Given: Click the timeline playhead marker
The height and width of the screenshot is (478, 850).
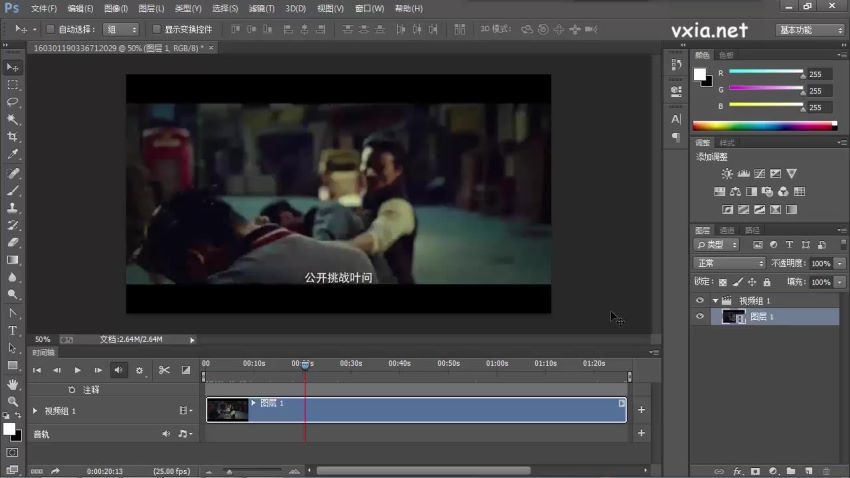Looking at the screenshot, I should (305, 364).
